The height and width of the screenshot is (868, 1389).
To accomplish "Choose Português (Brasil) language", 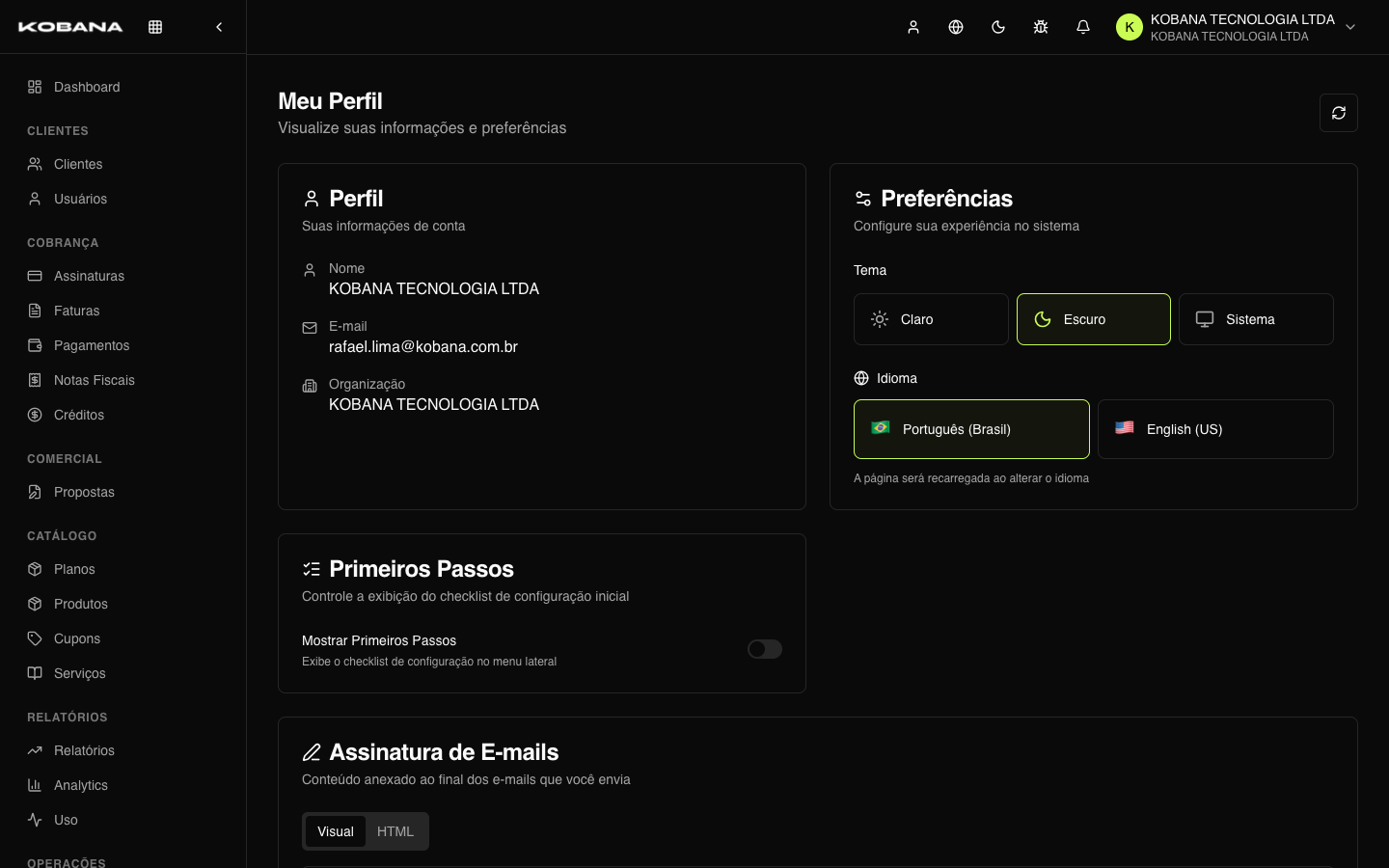I will point(971,429).
